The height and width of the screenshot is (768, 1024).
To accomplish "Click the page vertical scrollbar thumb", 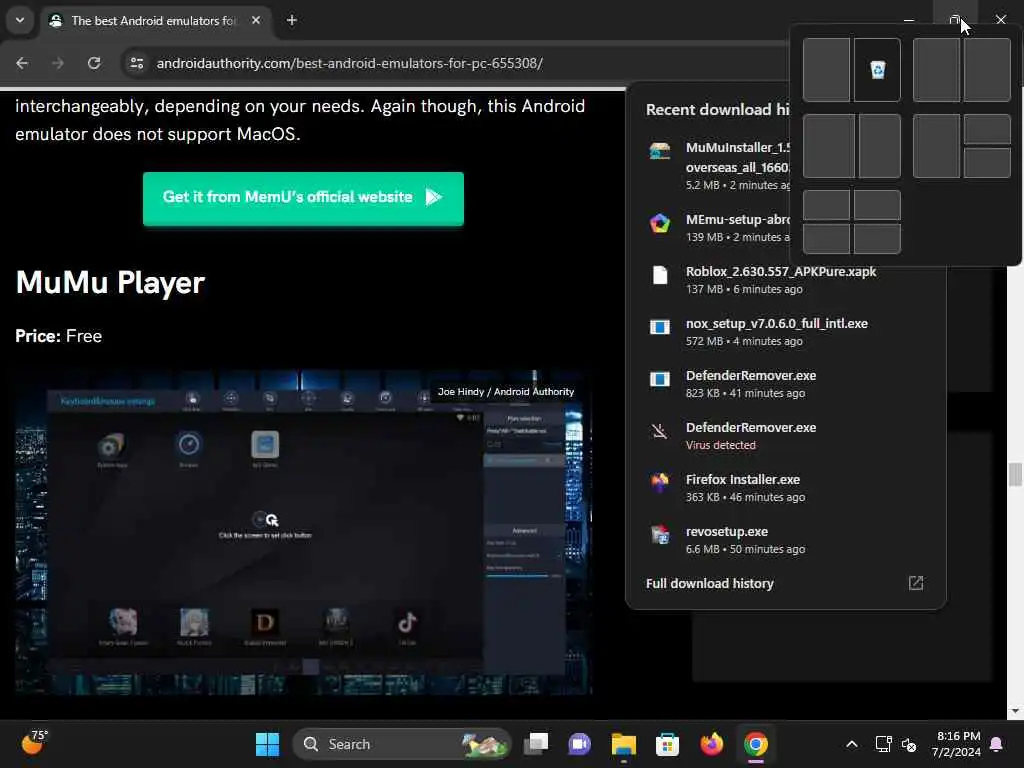I will coord(1015,474).
